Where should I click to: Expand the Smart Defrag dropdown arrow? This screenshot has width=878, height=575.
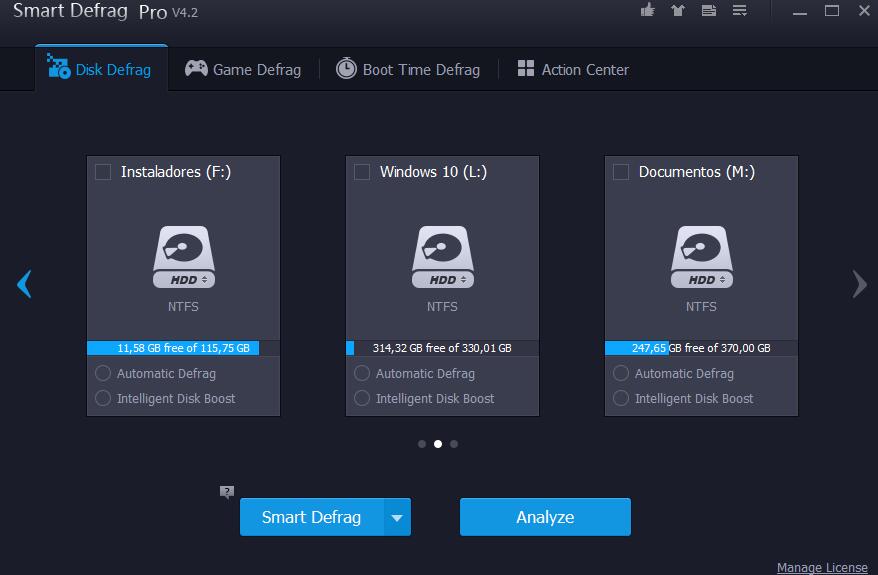(x=398, y=517)
